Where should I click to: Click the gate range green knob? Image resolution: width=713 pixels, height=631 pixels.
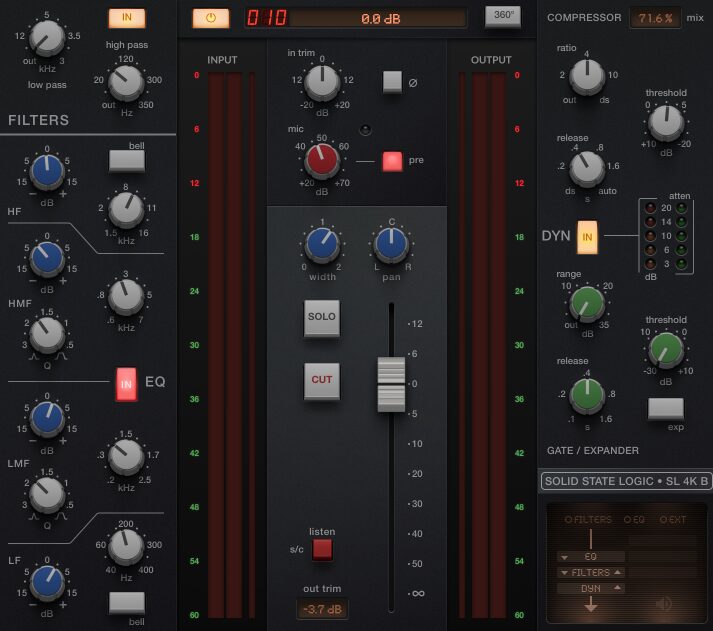[x=588, y=303]
